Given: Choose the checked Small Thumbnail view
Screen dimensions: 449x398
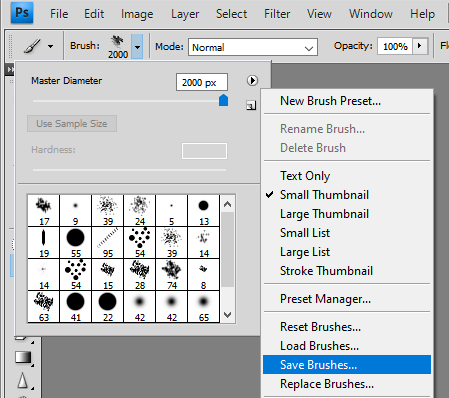Looking at the screenshot, I should click(324, 195).
